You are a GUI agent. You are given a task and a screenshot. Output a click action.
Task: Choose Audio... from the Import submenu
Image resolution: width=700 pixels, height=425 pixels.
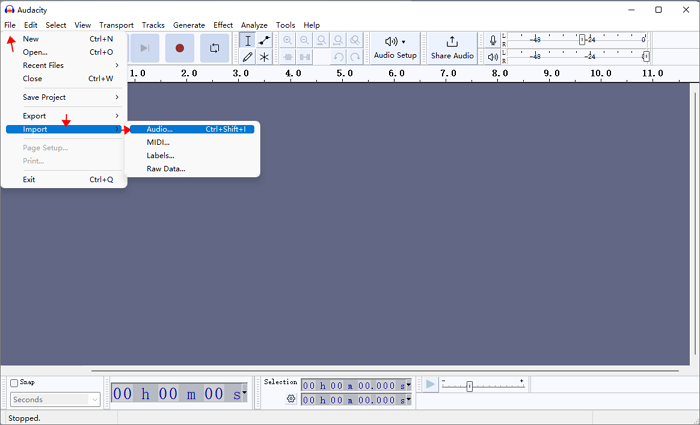tap(160, 129)
